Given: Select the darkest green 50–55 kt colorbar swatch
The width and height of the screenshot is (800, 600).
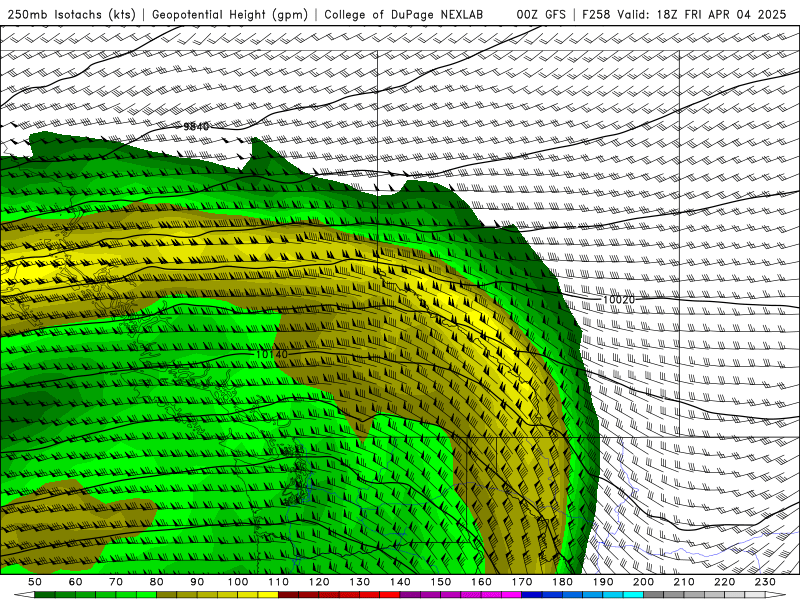Looking at the screenshot, I should [x=44, y=595].
